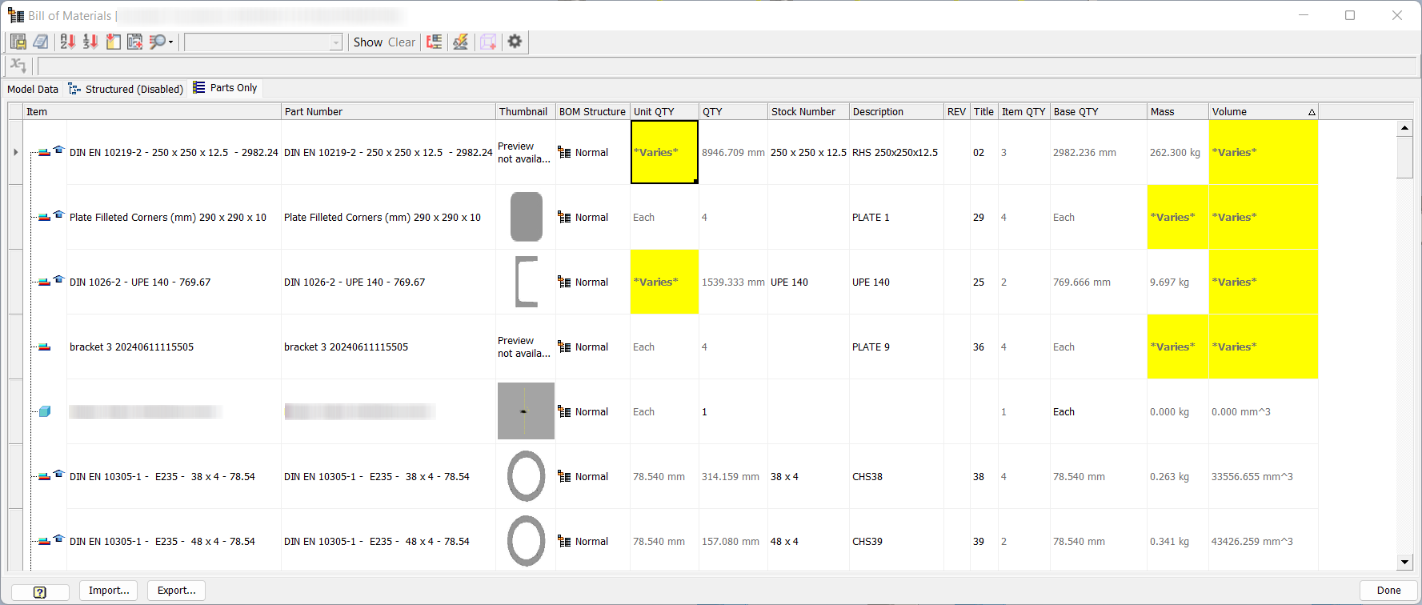Open the View Options magnifier dropdown
The width and height of the screenshot is (1422, 605).
coord(162,42)
